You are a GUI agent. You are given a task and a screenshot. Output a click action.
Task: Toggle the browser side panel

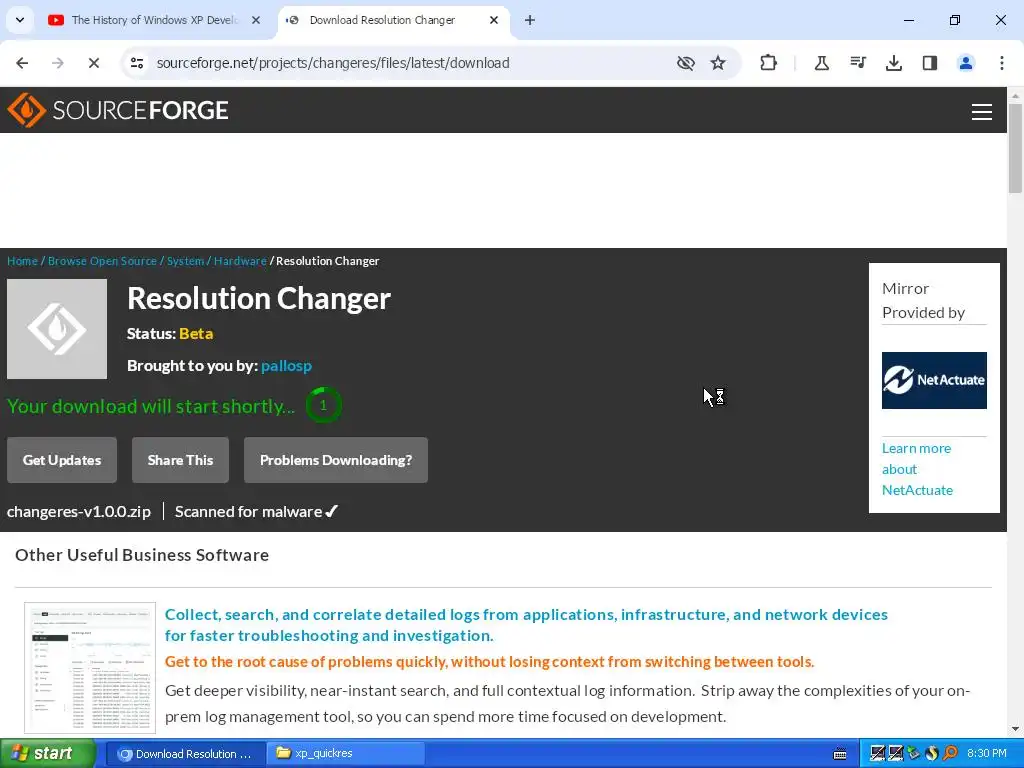click(929, 63)
